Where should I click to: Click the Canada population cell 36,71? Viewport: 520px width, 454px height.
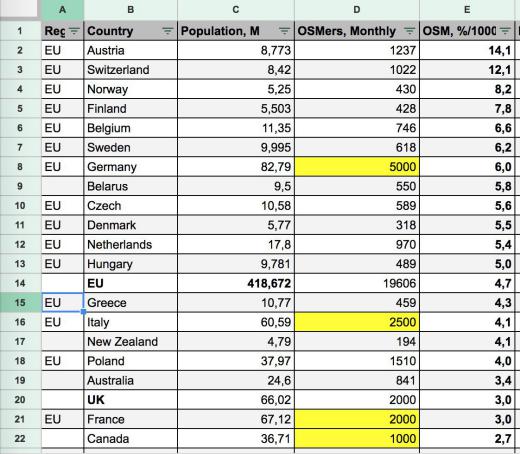pyautogui.click(x=236, y=439)
